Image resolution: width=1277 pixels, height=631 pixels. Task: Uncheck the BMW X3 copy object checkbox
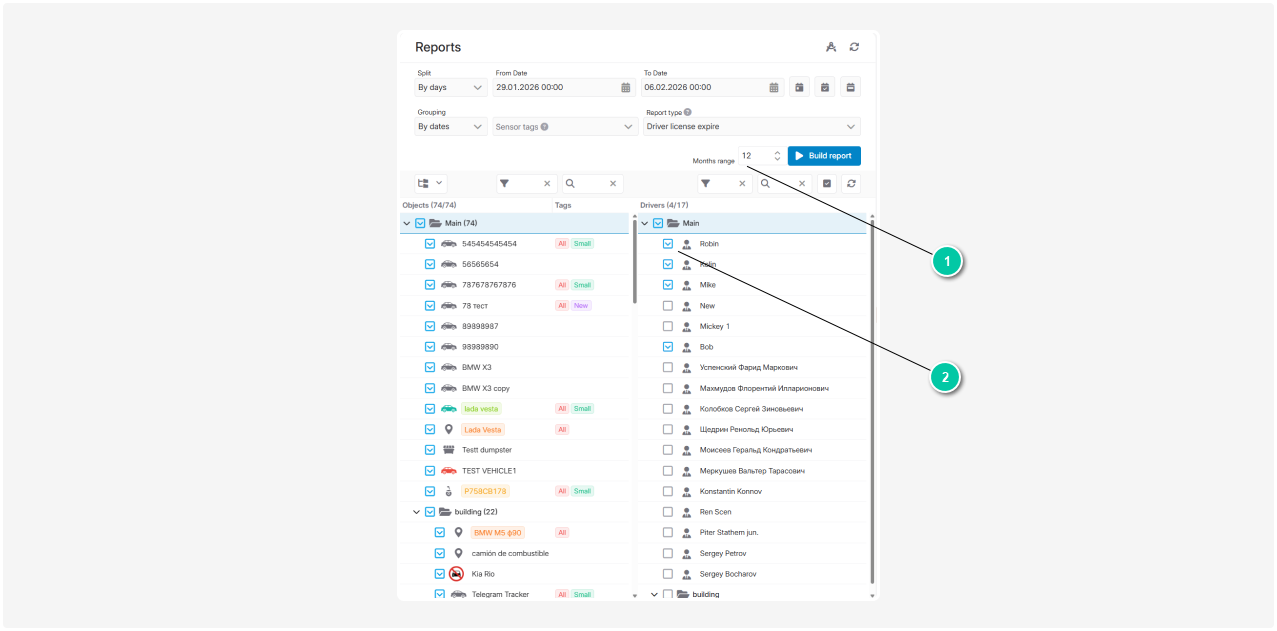[x=430, y=388]
